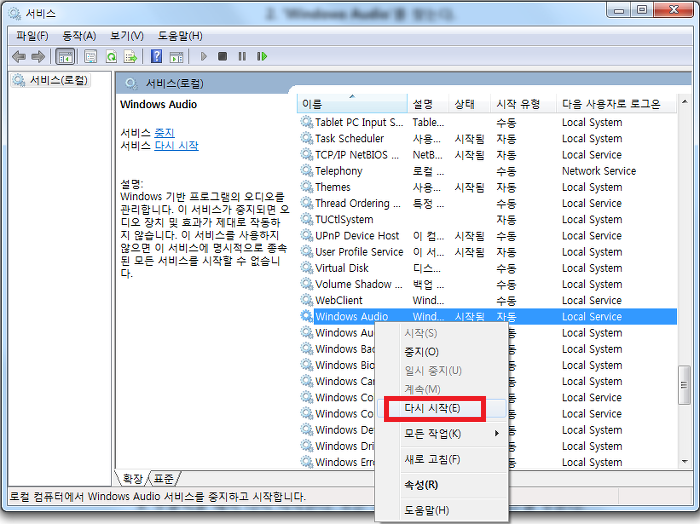This screenshot has width=700, height=524.
Task: Click the gear icon of Tablet PC Input row
Action: pyautogui.click(x=306, y=122)
